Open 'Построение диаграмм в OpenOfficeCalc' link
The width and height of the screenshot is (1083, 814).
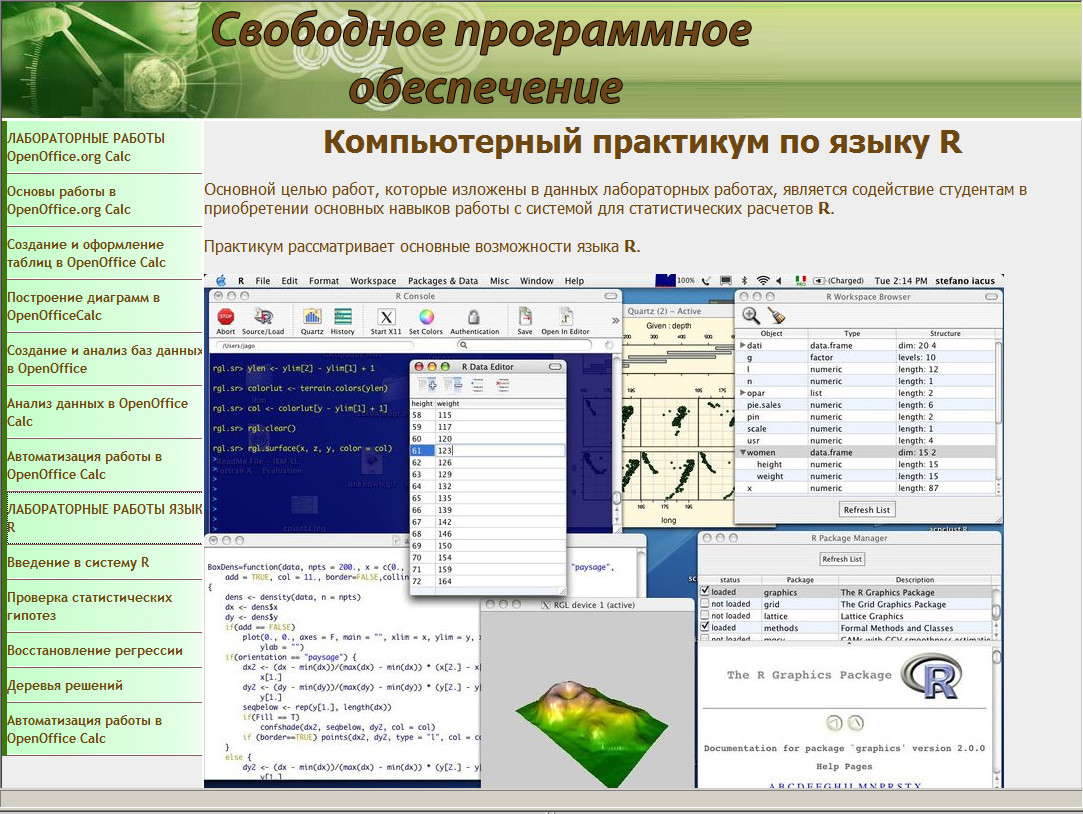83,306
